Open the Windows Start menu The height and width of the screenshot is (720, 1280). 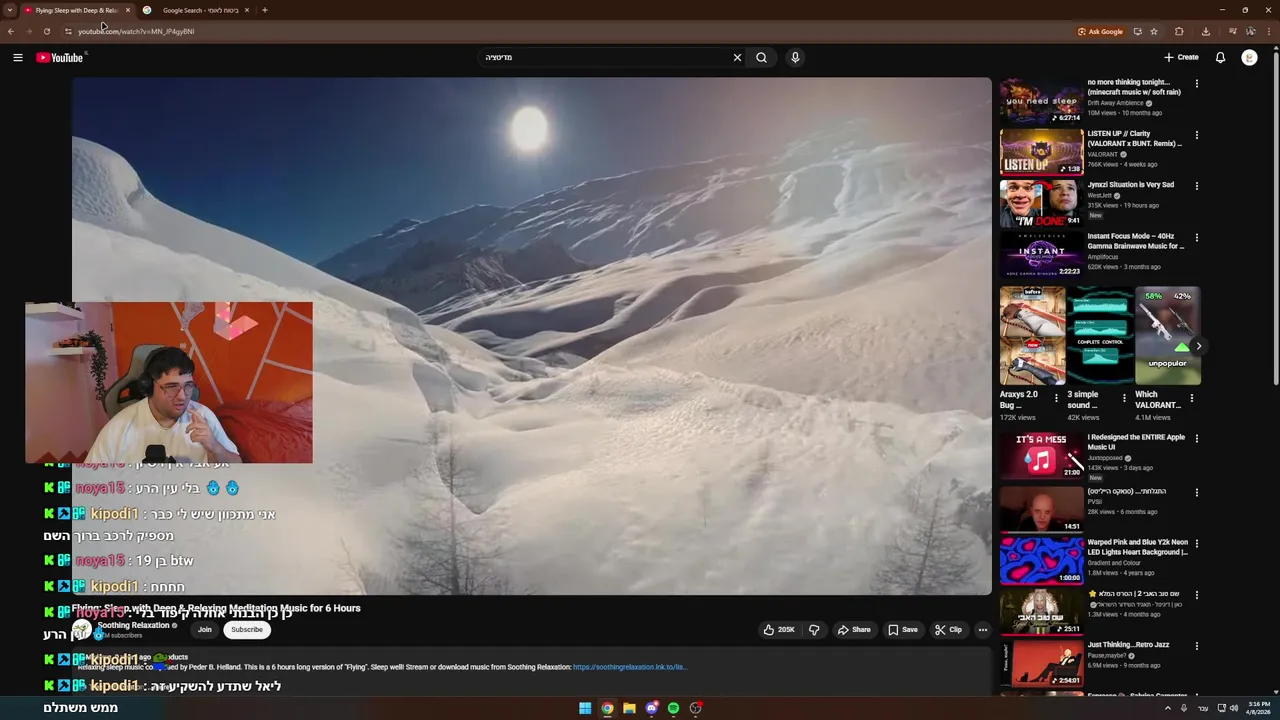(x=585, y=708)
